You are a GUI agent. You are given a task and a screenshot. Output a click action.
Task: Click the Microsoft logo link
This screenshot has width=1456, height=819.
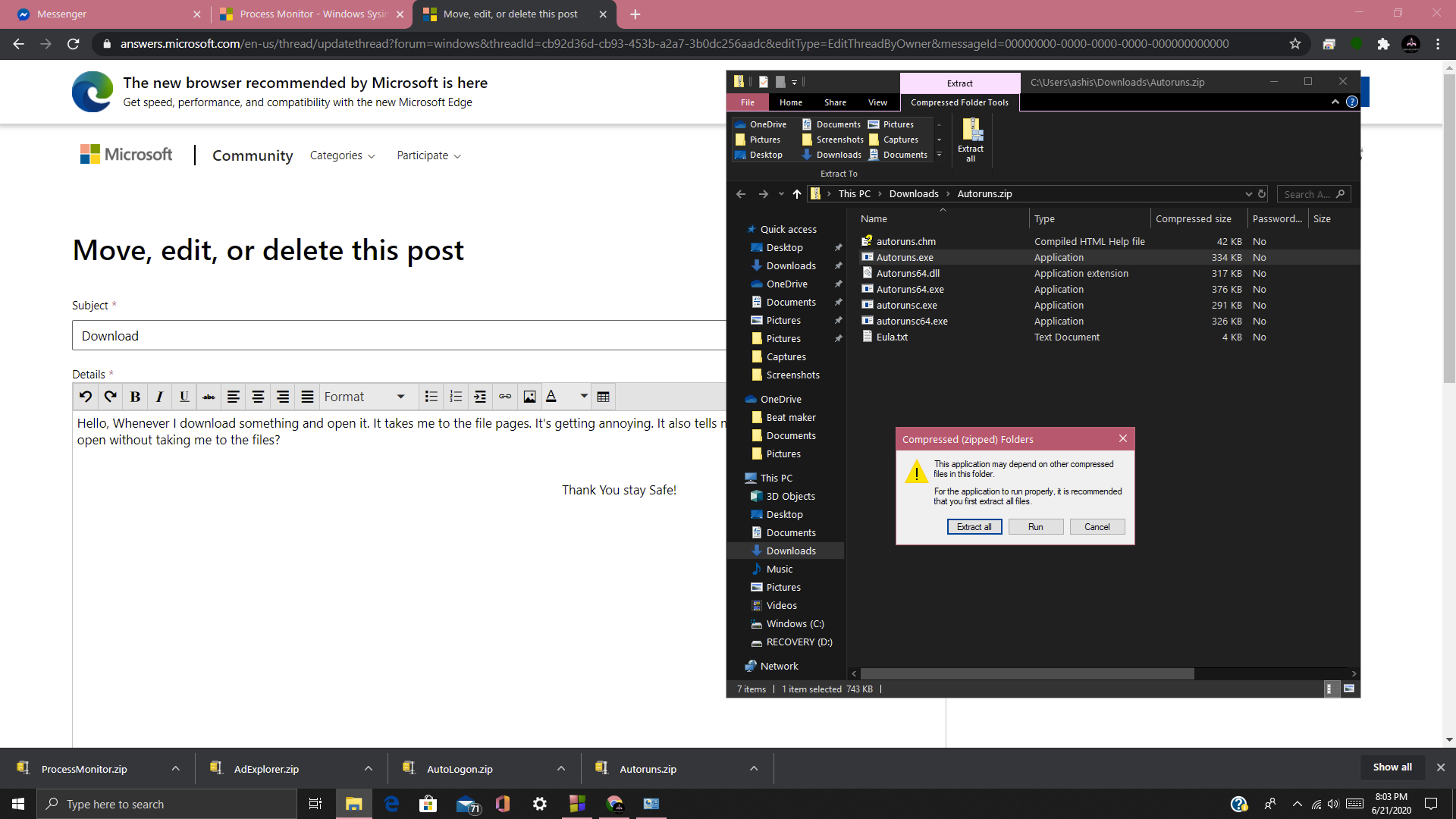point(127,155)
